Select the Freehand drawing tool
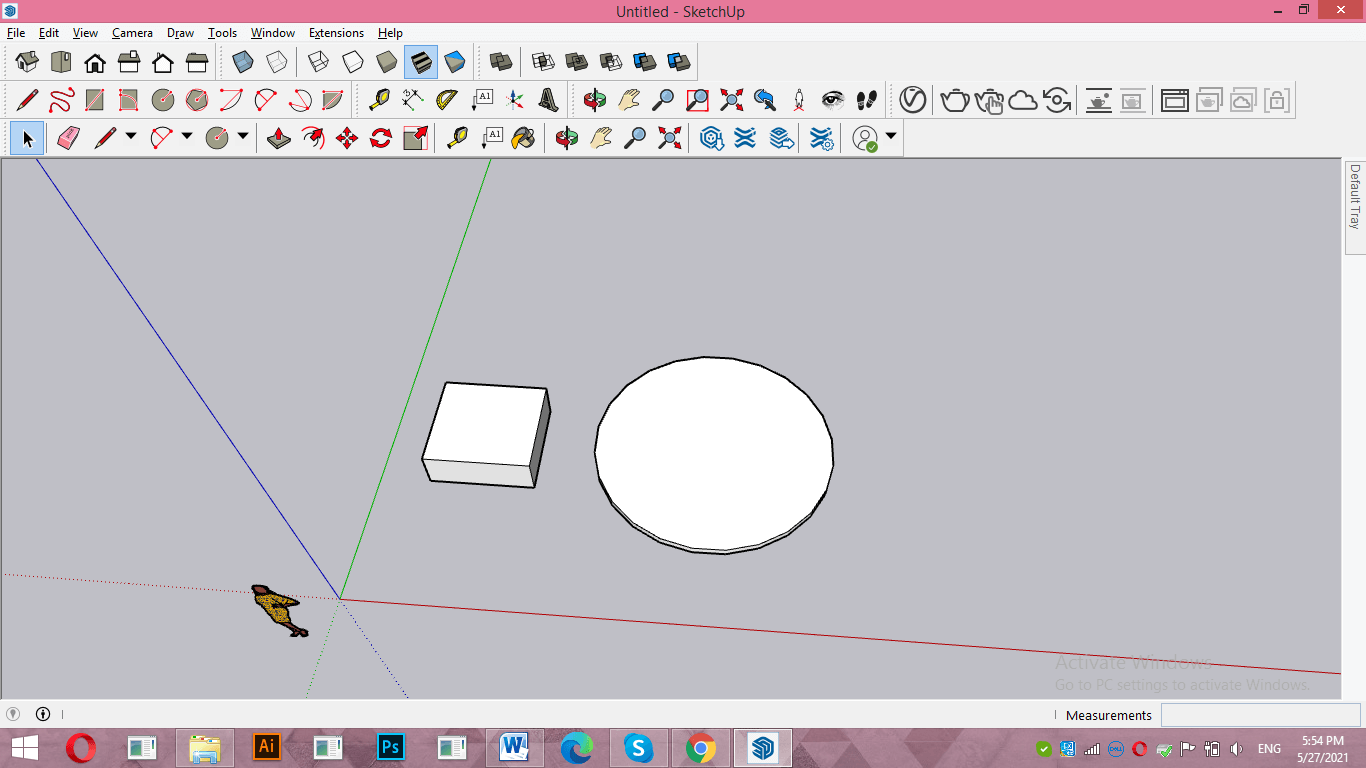The height and width of the screenshot is (768, 1366). (x=61, y=100)
